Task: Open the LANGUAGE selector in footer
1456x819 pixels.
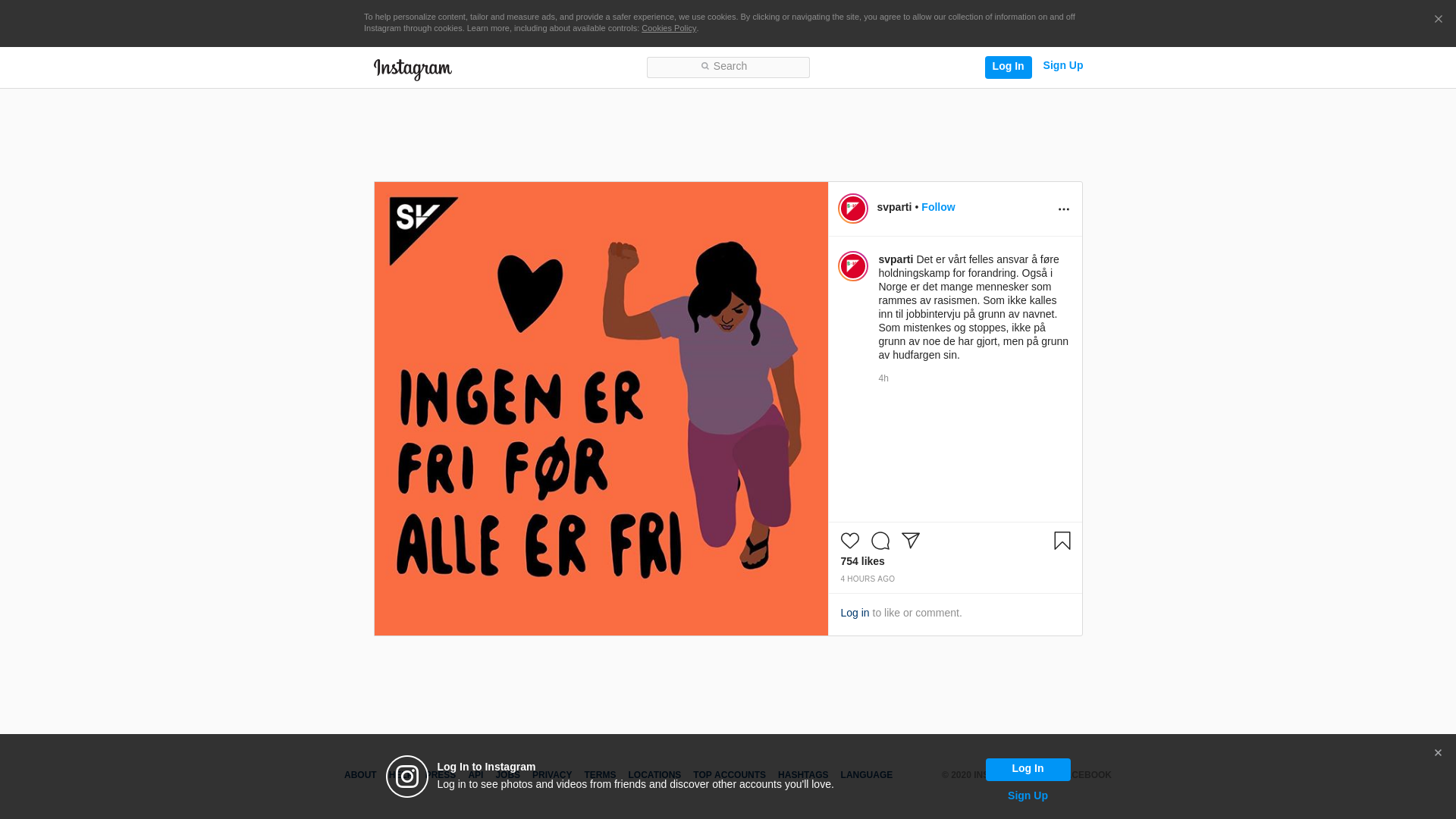Action: pyautogui.click(x=866, y=775)
